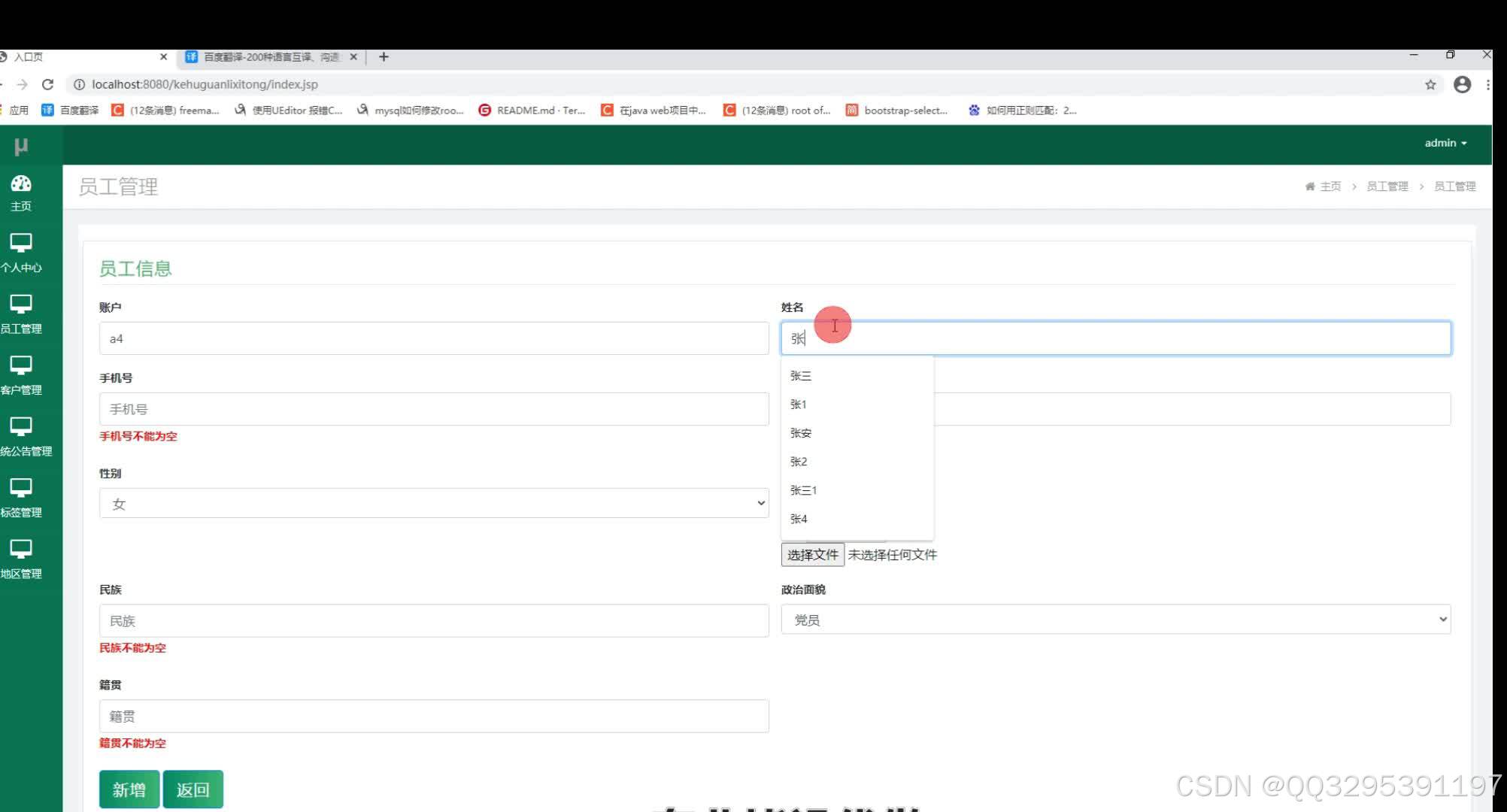Choose suggestion 张1 from autocomplete
The width and height of the screenshot is (1507, 812).
tap(857, 404)
